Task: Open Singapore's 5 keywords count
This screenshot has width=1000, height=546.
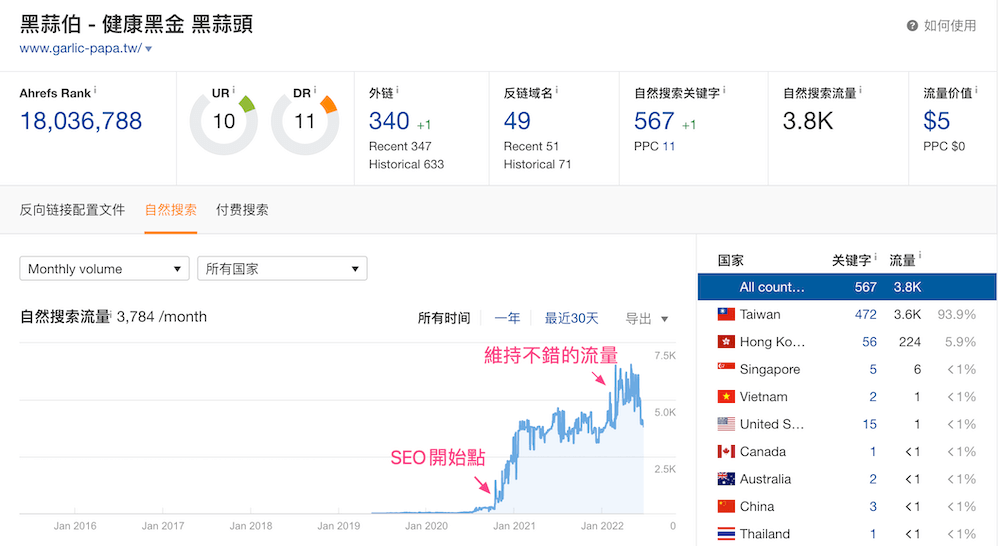Action: pyautogui.click(x=873, y=369)
